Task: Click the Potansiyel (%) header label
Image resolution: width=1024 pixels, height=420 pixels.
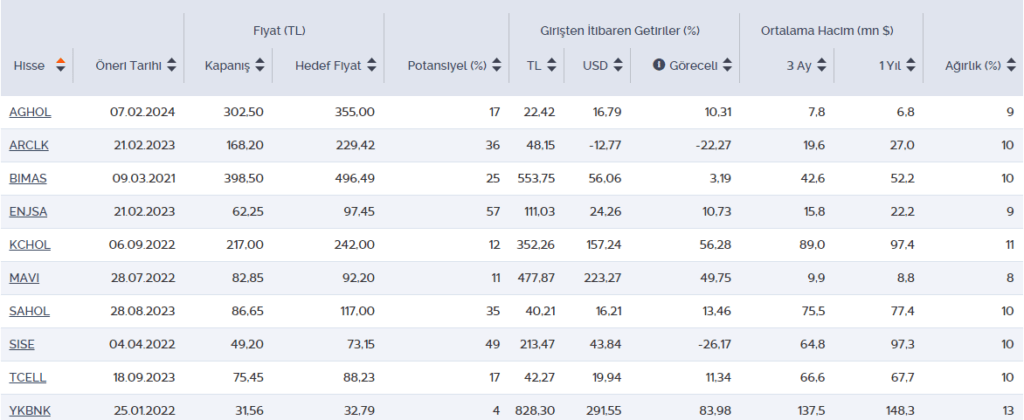Action: [x=447, y=65]
